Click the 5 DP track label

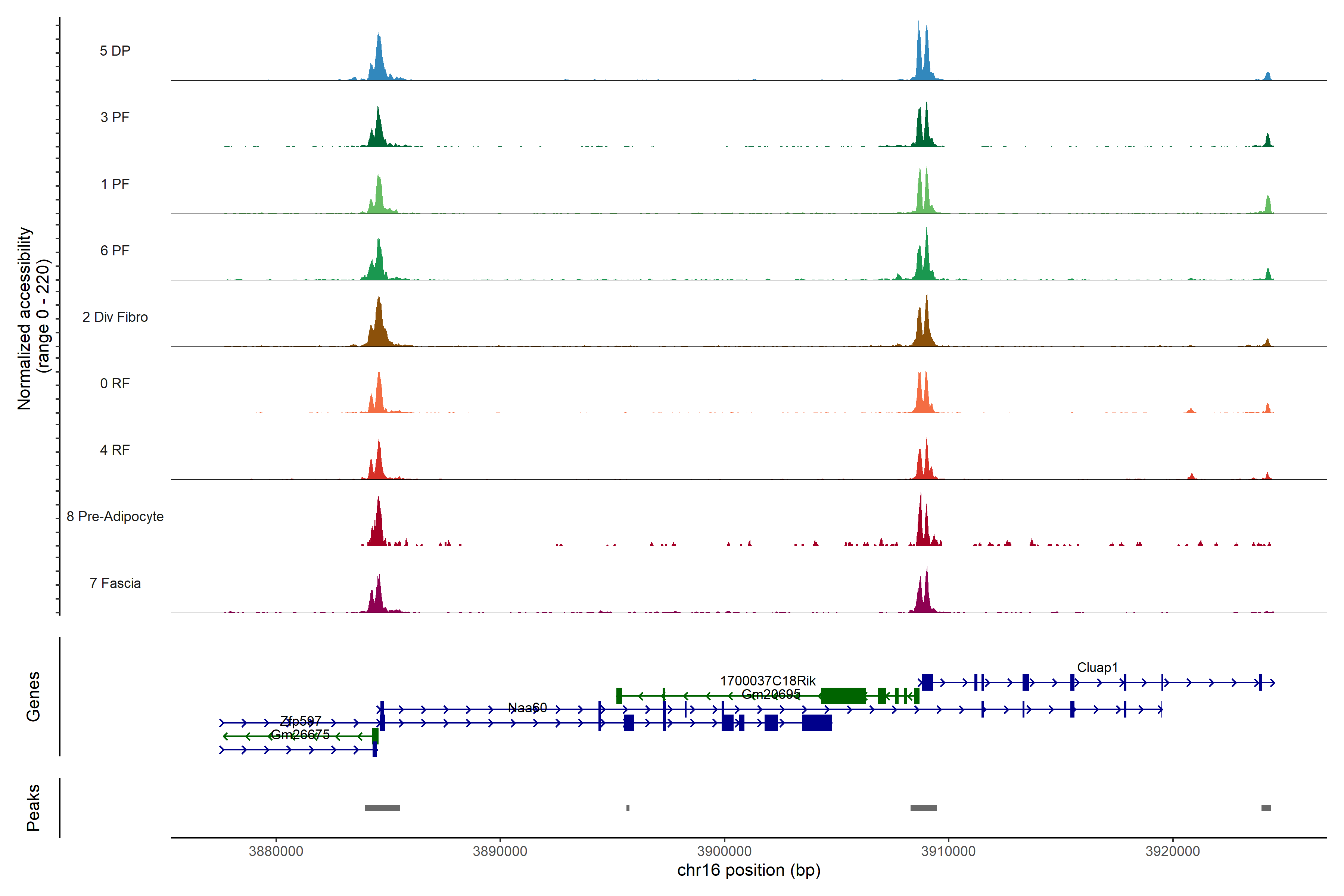point(115,51)
